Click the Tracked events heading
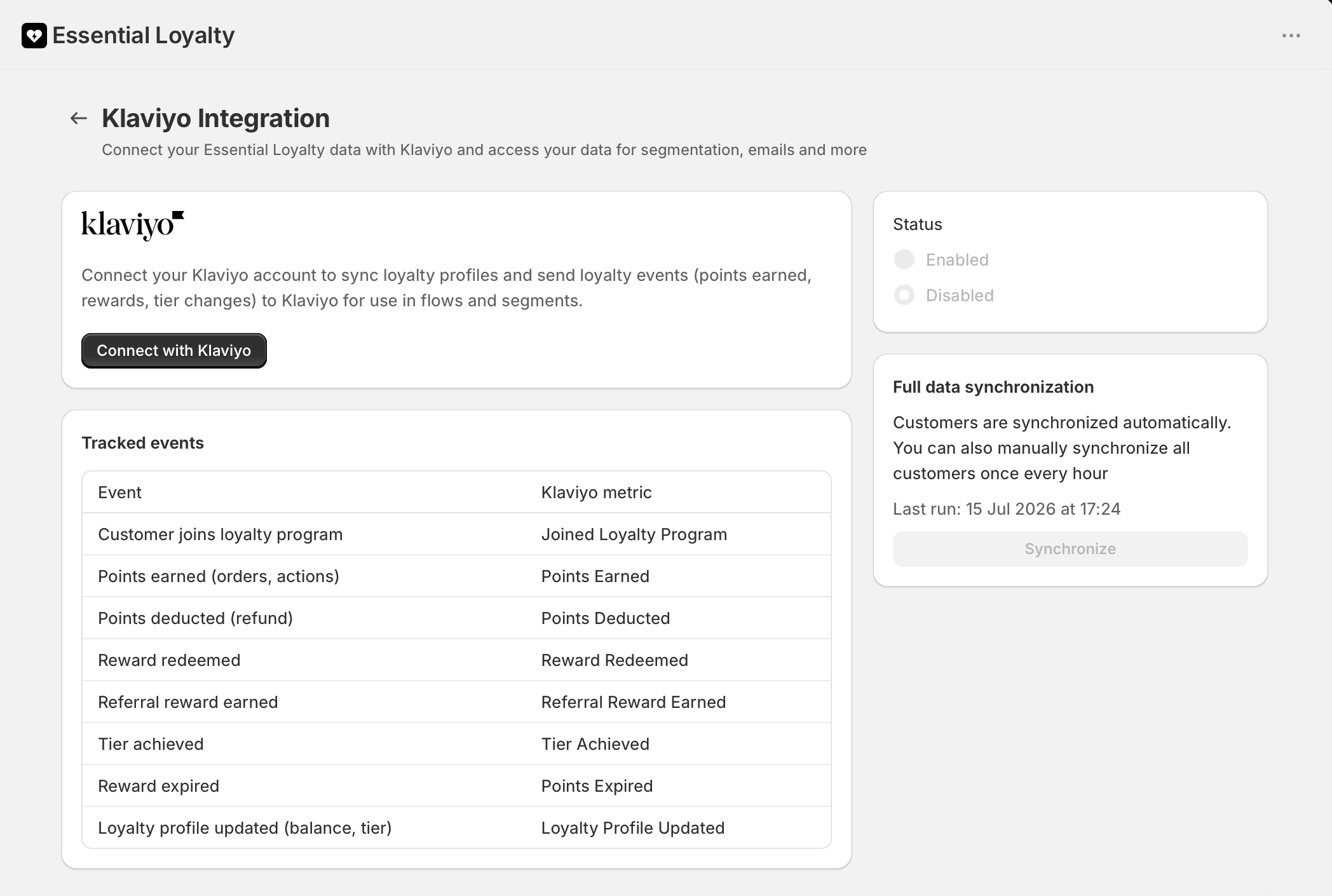 143,443
